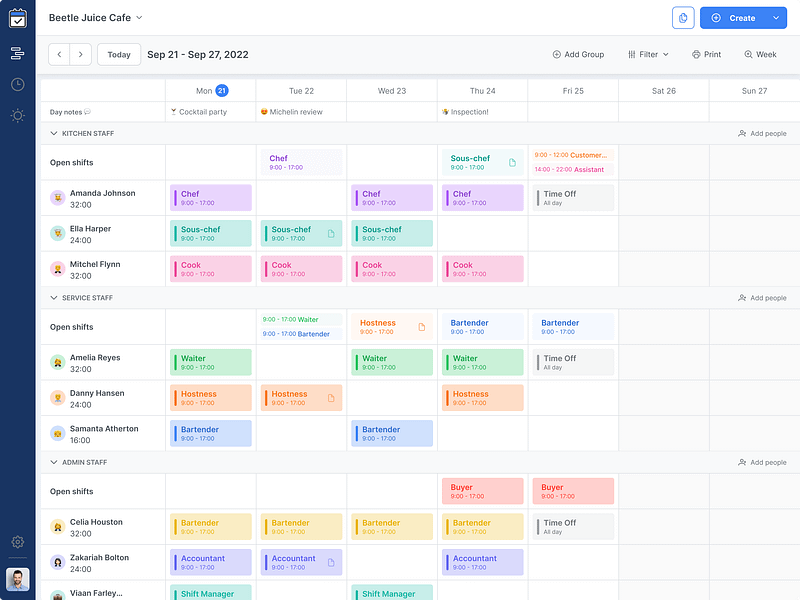Select the Tue 22 column header
Image resolution: width=800 pixels, height=600 pixels.
(301, 91)
